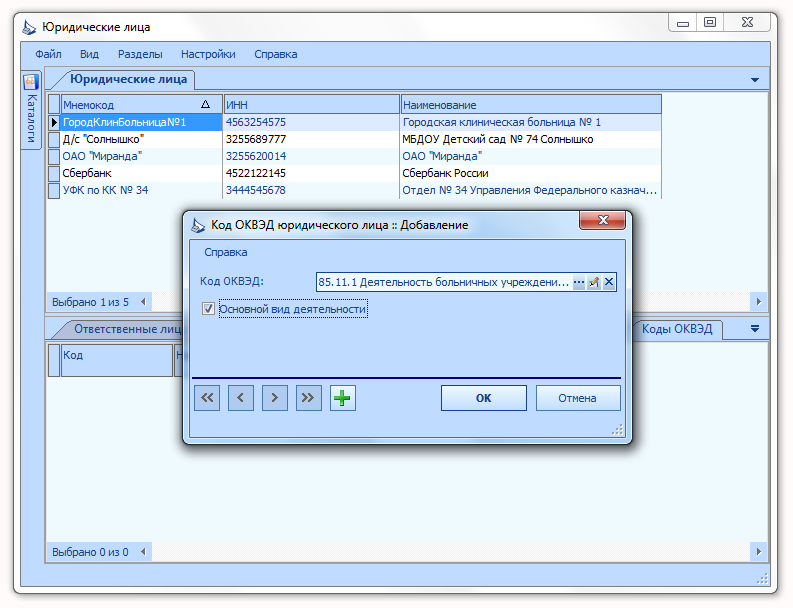Click INN value 3444545678

click(256, 191)
